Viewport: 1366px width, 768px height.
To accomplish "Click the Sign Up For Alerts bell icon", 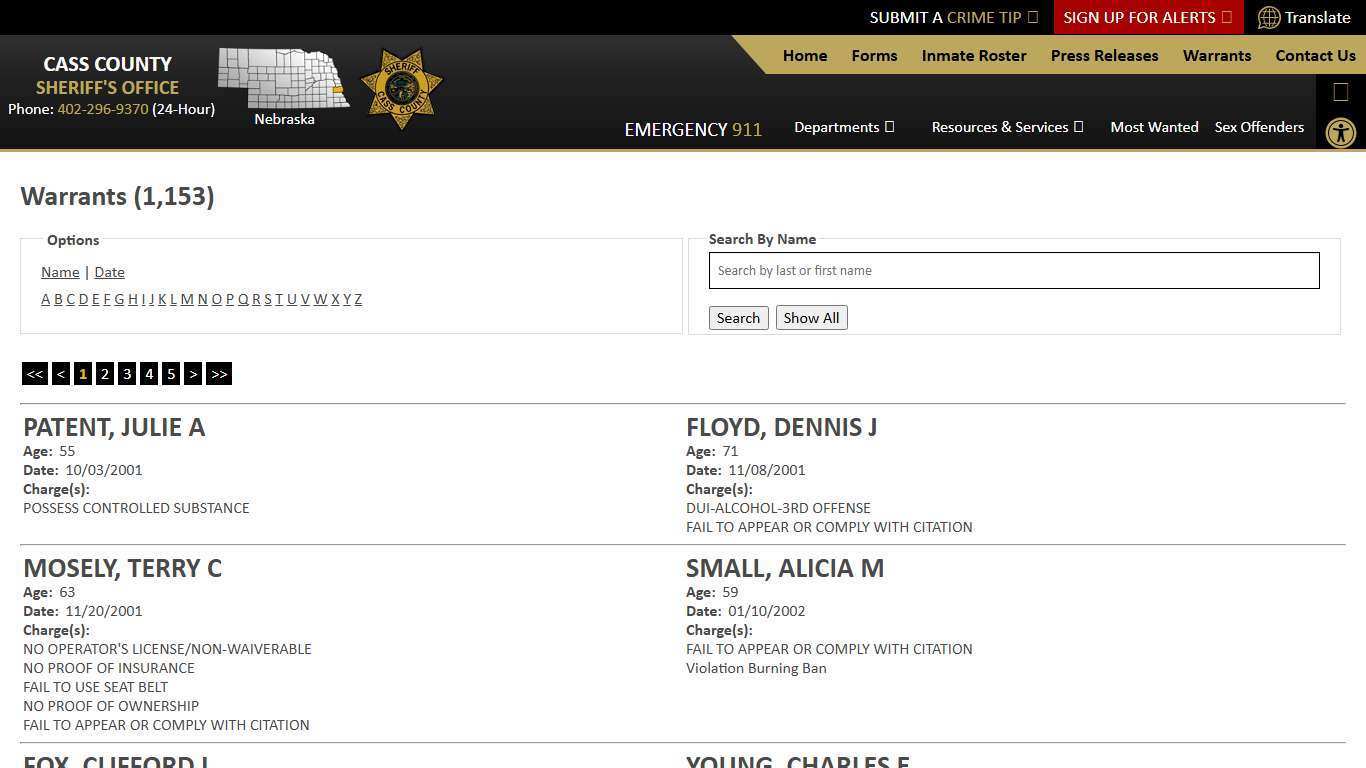I will tap(1227, 17).
